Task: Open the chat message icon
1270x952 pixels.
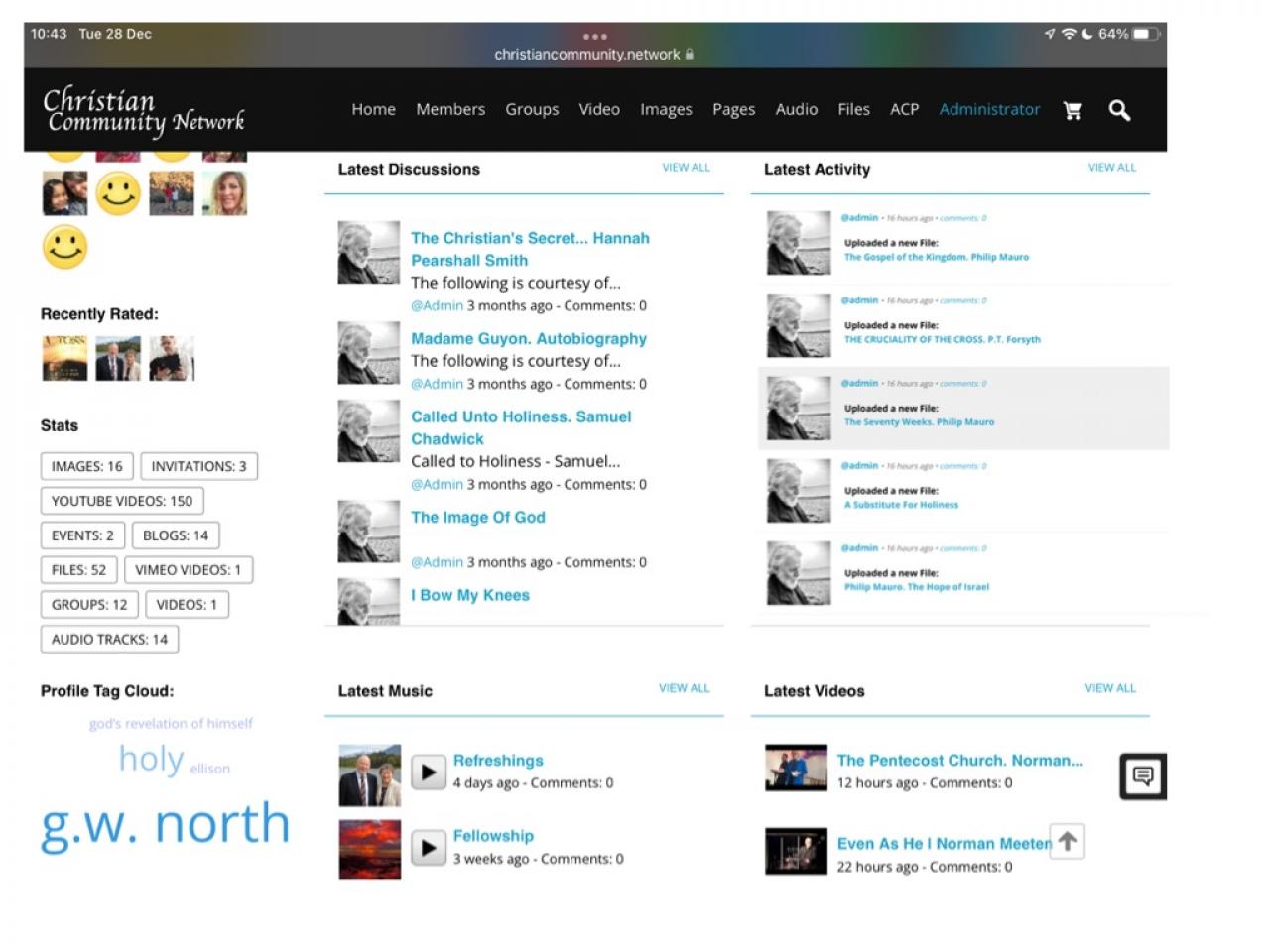Action: 1142,776
